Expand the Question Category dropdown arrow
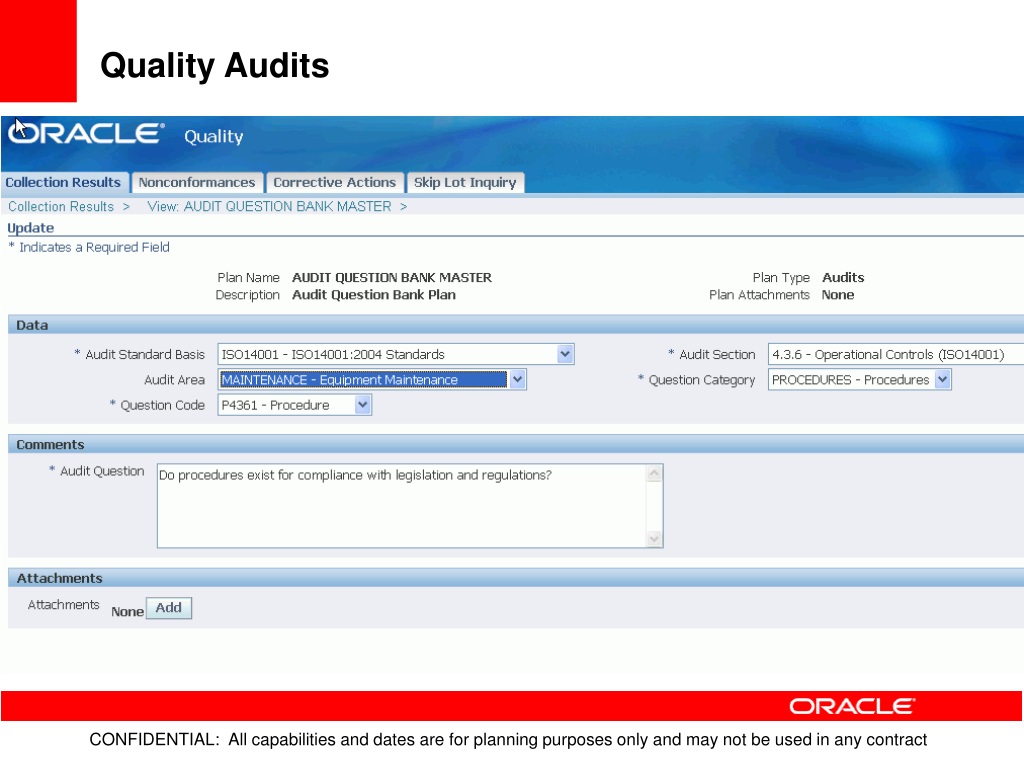The width and height of the screenshot is (1024, 768). (x=942, y=379)
